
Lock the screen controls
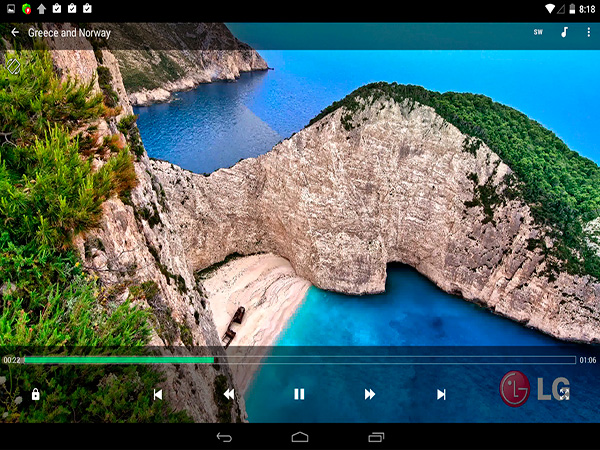(36, 394)
